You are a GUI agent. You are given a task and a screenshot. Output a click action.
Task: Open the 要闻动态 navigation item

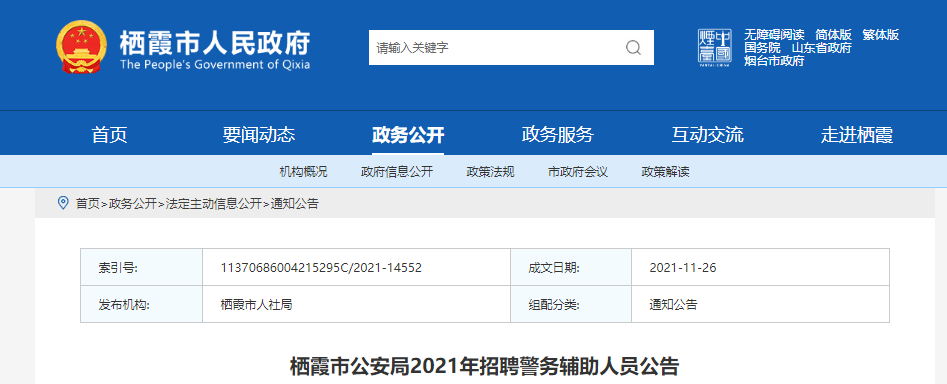[x=258, y=135]
